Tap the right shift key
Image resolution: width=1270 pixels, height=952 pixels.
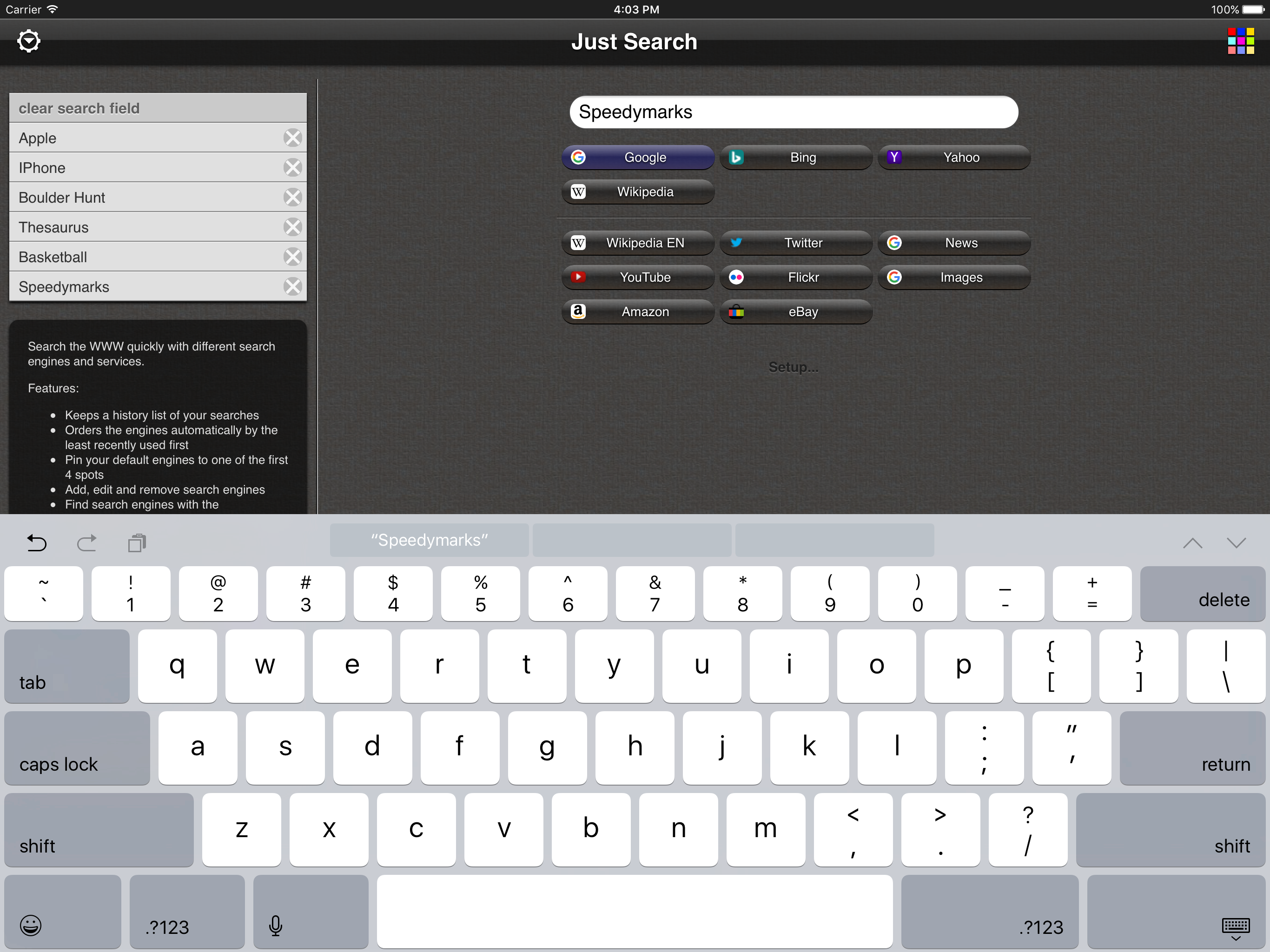point(1170,830)
